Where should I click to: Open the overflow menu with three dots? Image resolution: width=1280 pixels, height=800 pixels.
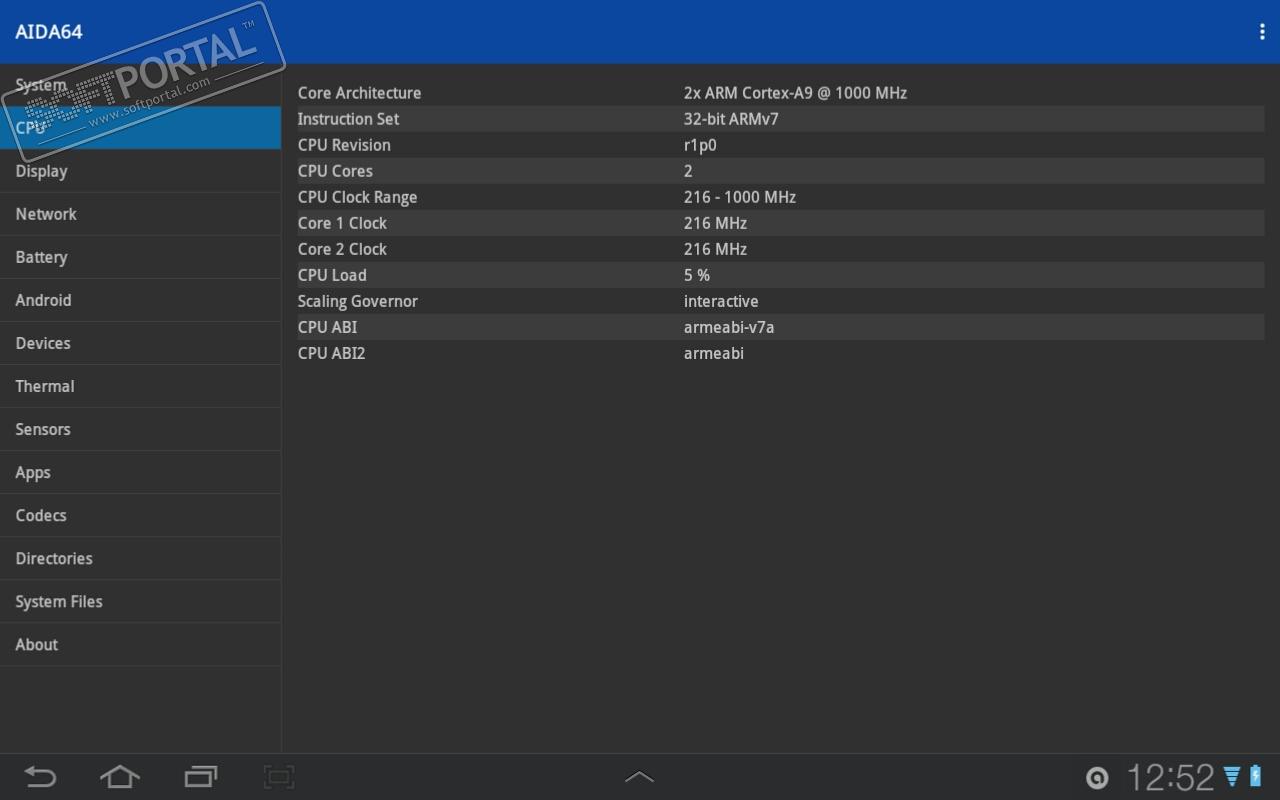[x=1262, y=32]
